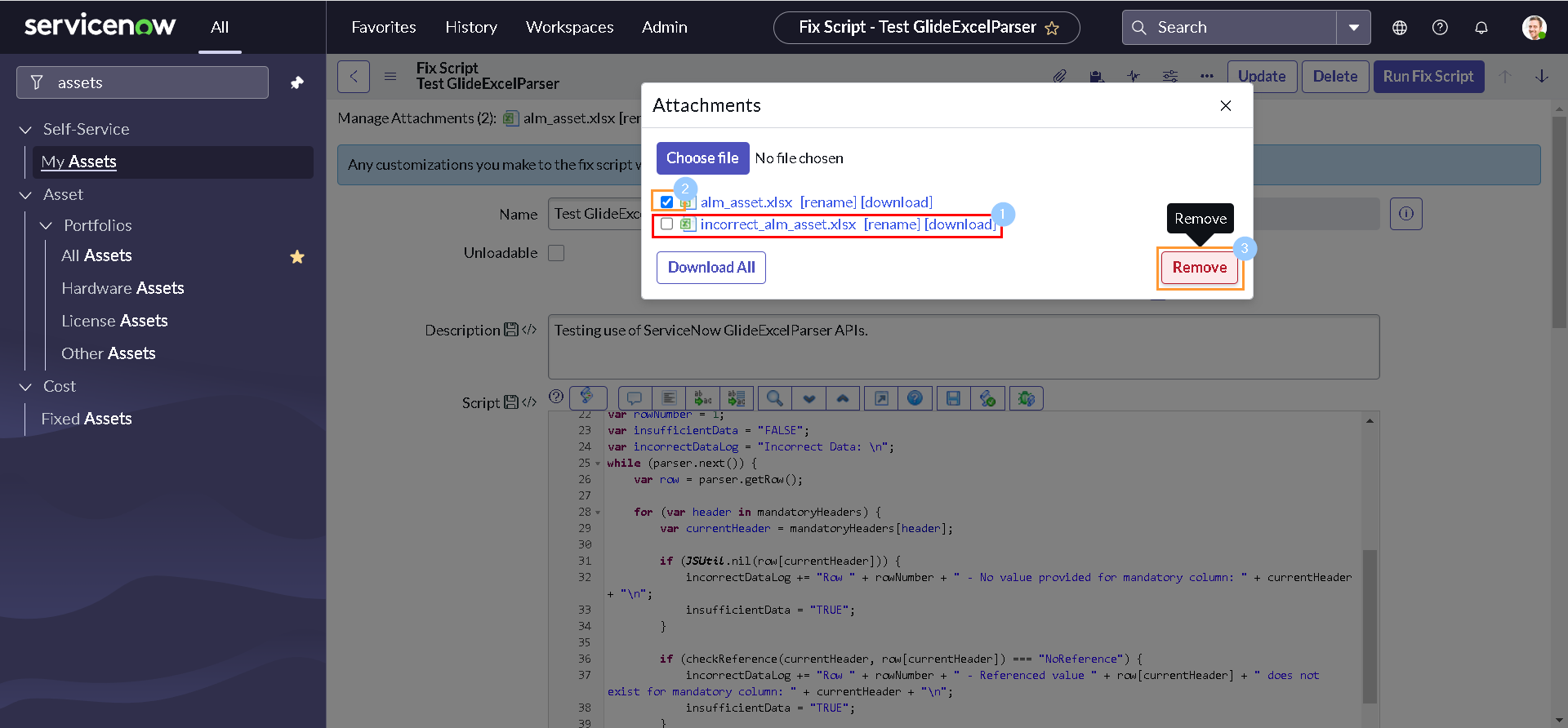Screen dimensions: 1568x728
Task: Open the Favorites menu
Action: [x=384, y=27]
